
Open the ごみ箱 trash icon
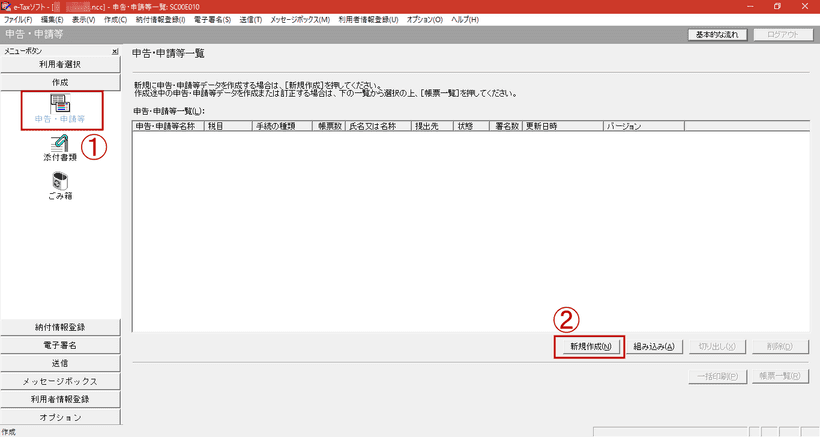point(60,187)
